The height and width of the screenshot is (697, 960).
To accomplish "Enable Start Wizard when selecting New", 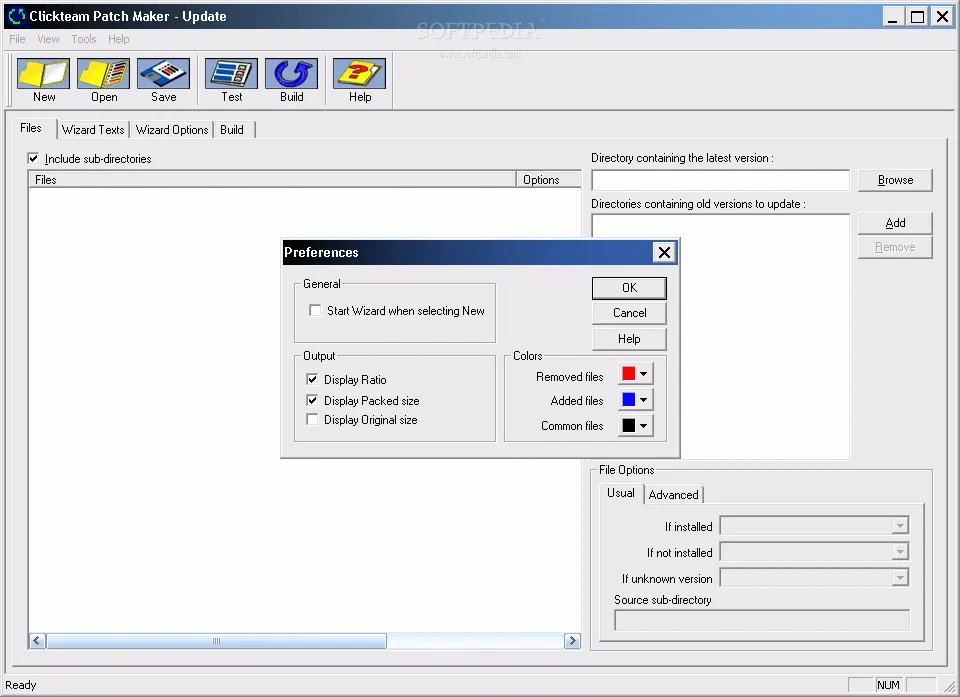I will 315,310.
